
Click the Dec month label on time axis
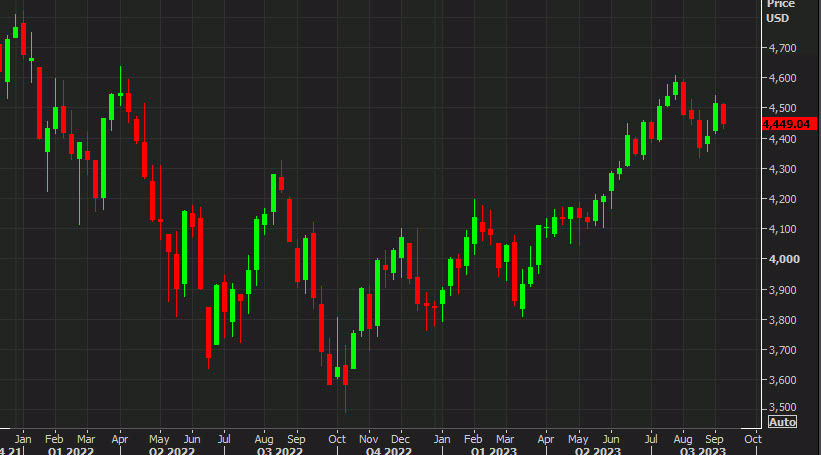401,439
